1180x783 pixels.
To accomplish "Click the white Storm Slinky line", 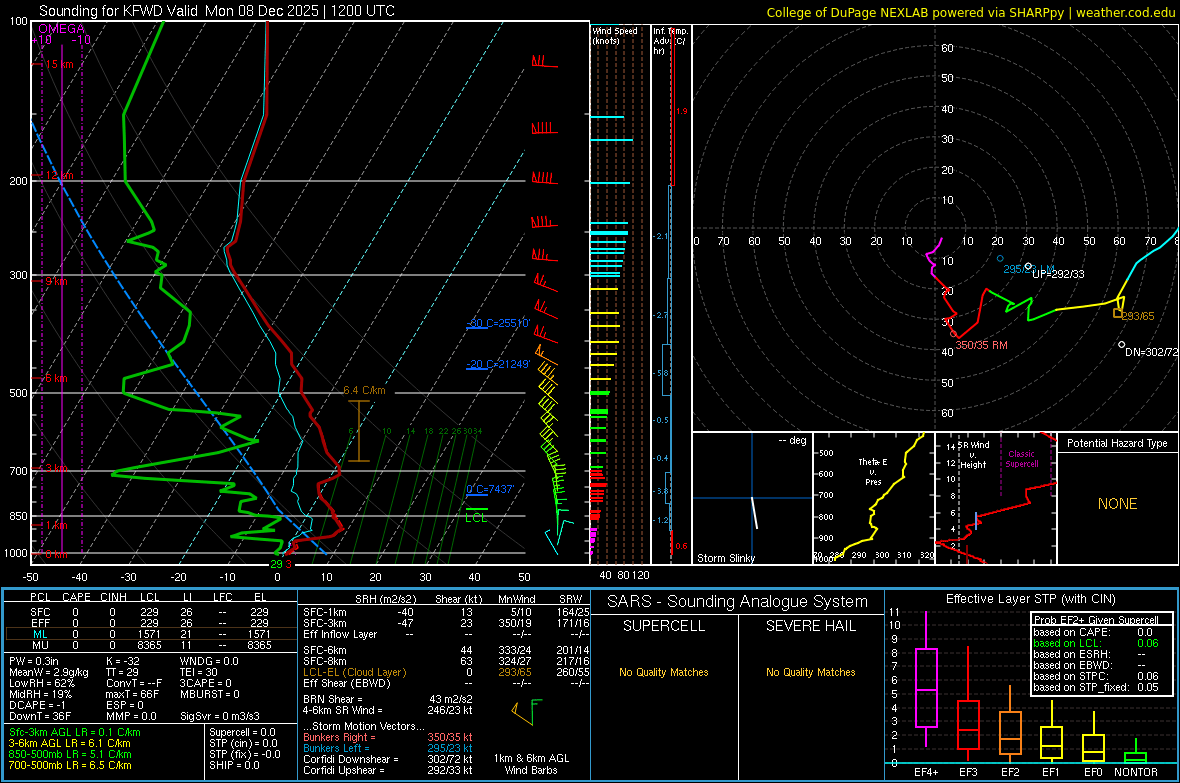I will pos(754,513).
